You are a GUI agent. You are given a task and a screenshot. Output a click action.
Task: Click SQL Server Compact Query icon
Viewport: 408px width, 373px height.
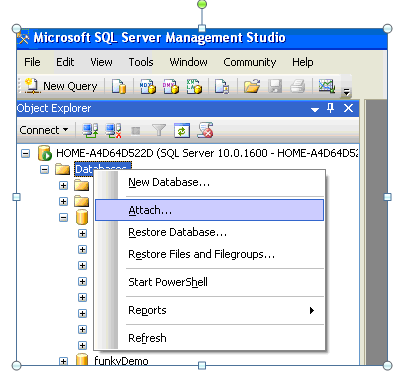[222, 86]
